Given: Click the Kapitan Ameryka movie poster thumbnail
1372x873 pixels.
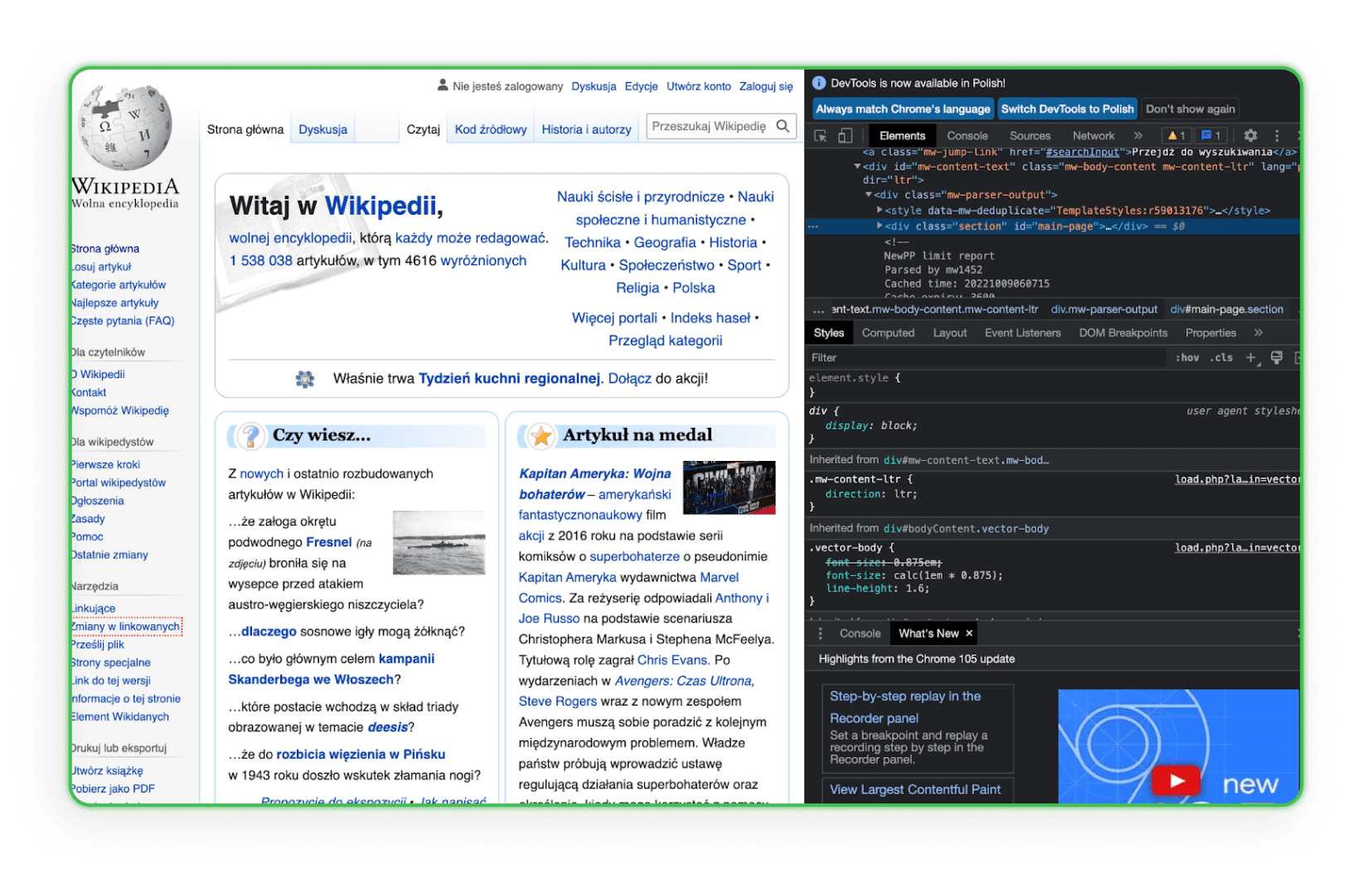Looking at the screenshot, I should pyautogui.click(x=729, y=487).
